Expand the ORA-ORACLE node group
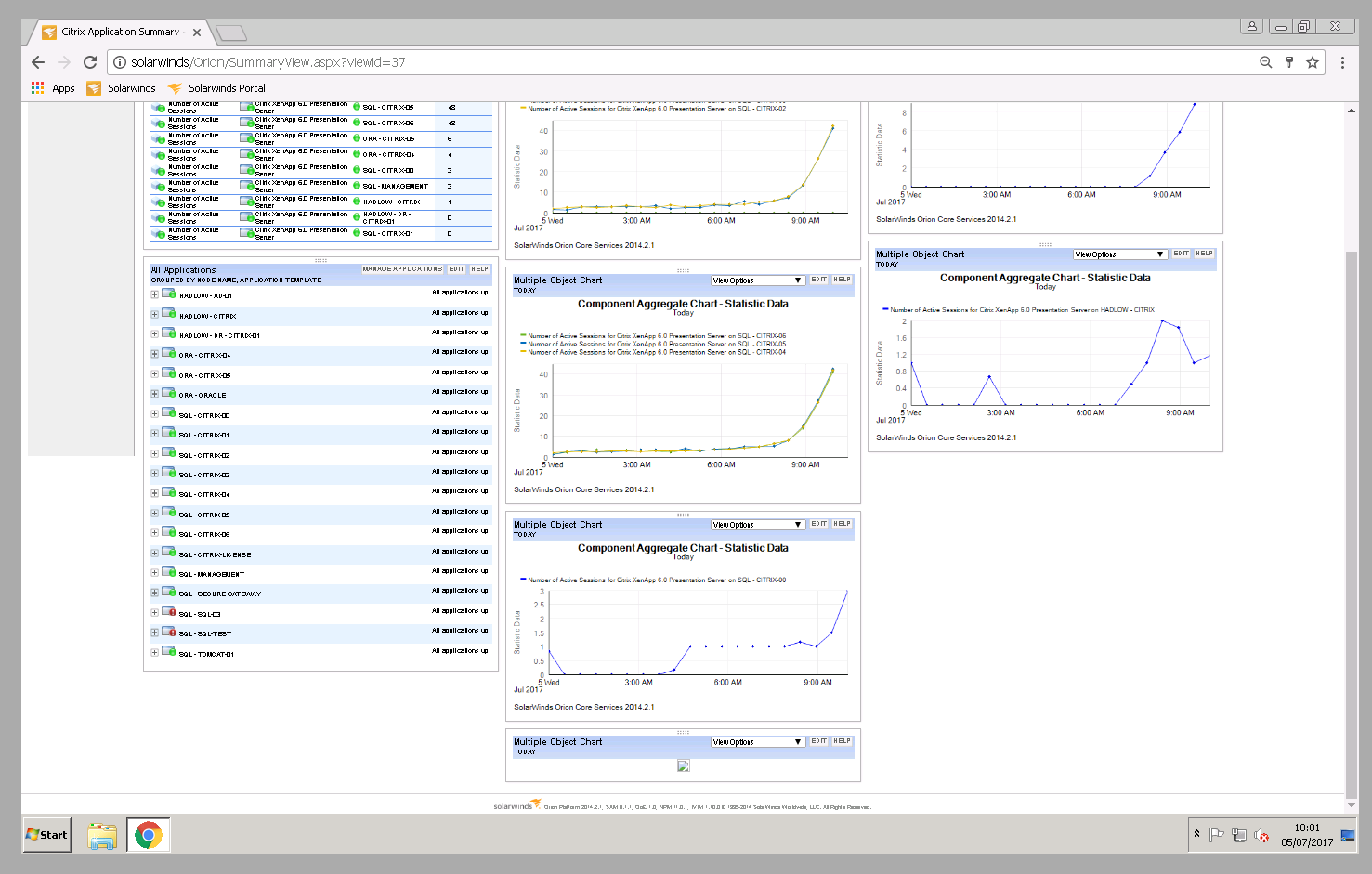This screenshot has width=1372, height=874. (x=154, y=394)
